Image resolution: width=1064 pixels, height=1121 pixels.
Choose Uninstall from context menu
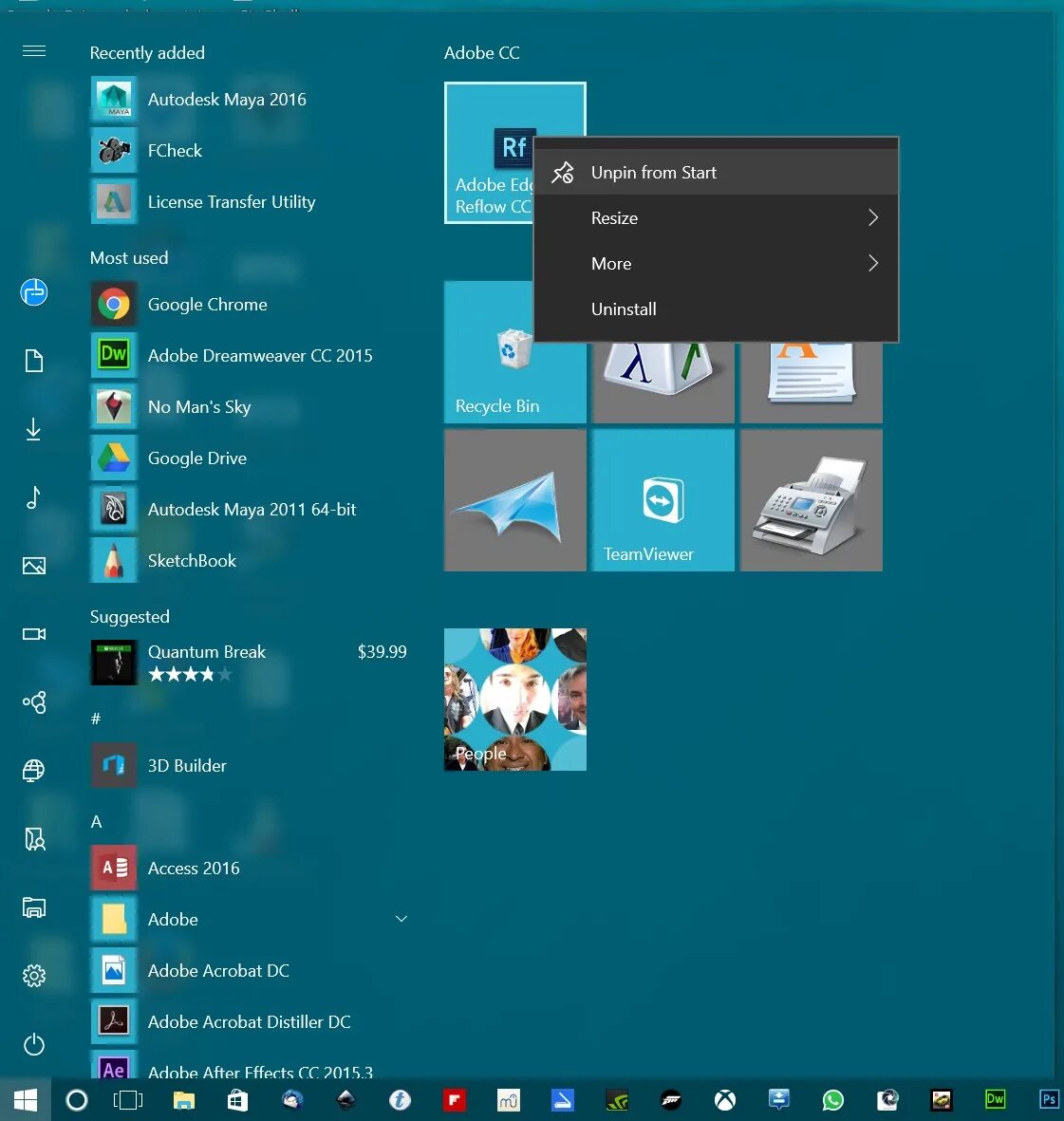pos(716,309)
